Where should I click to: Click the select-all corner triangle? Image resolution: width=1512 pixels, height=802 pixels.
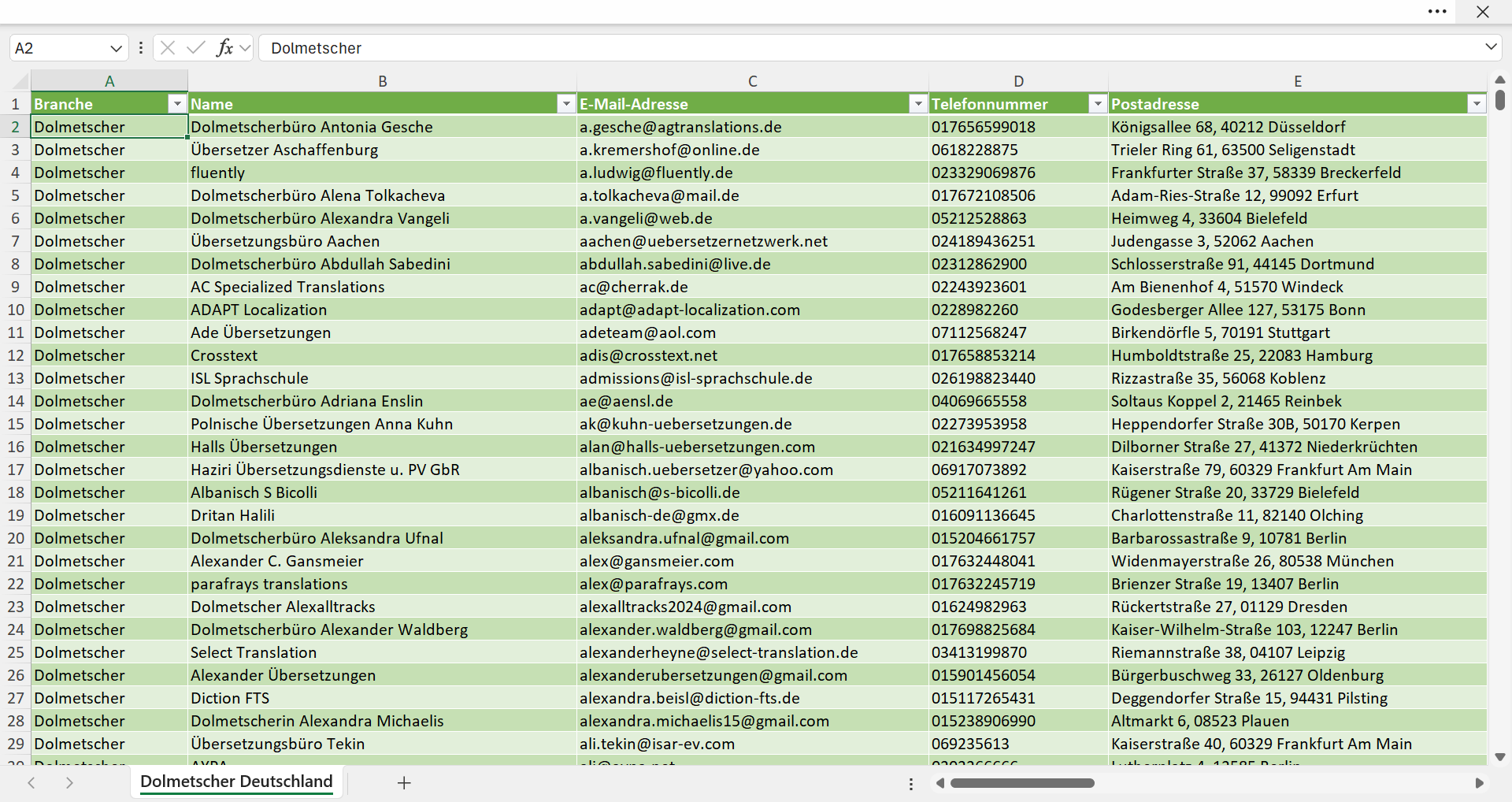pyautogui.click(x=20, y=81)
